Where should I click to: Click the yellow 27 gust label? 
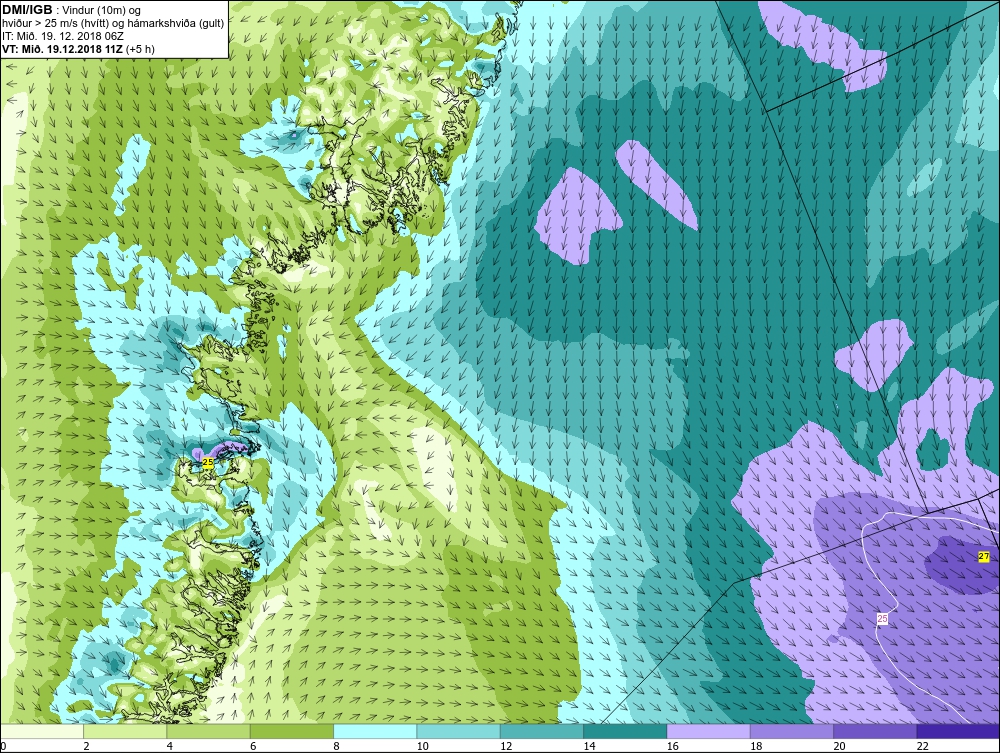click(983, 557)
